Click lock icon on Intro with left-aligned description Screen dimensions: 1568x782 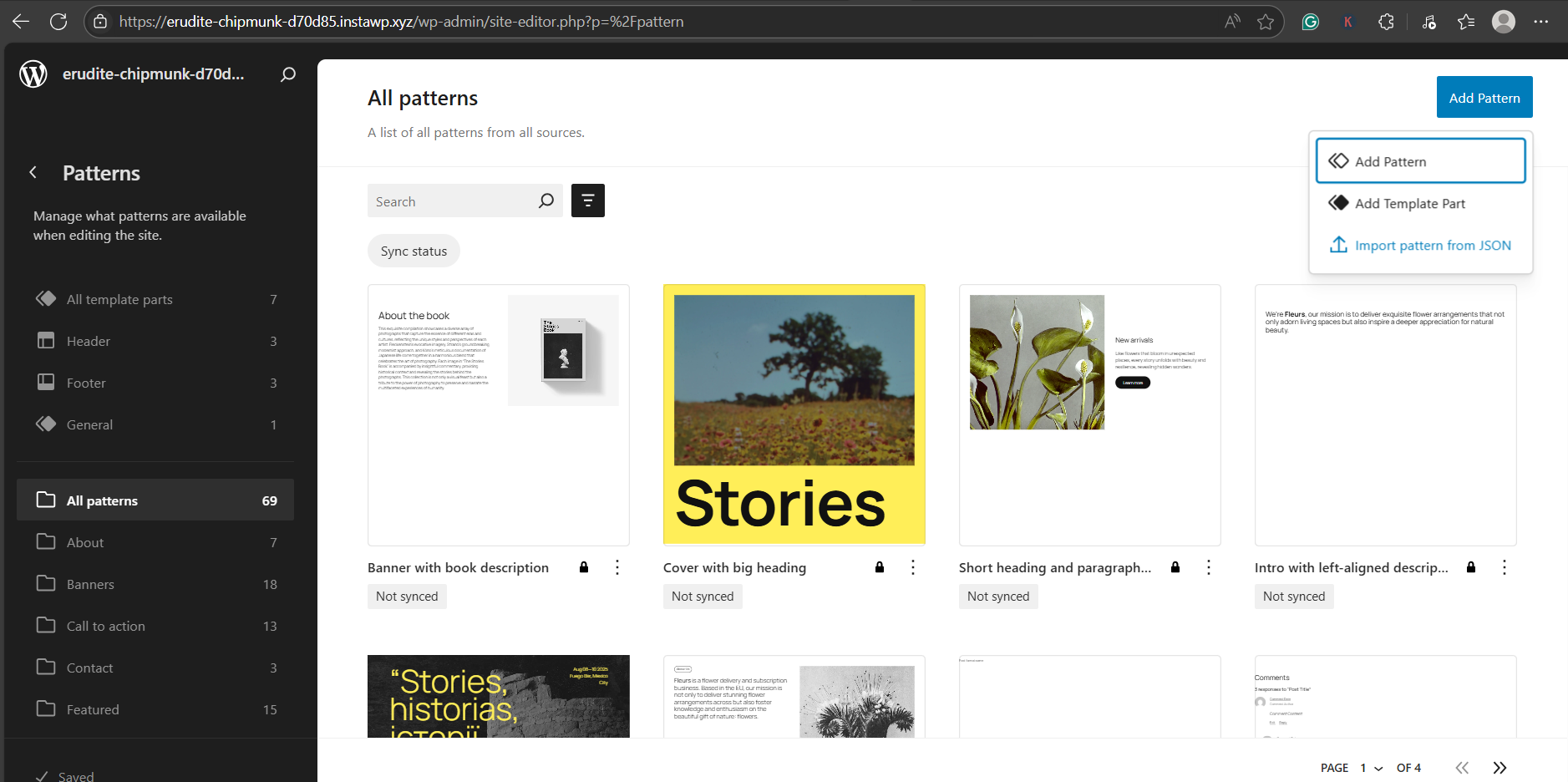click(x=1471, y=567)
